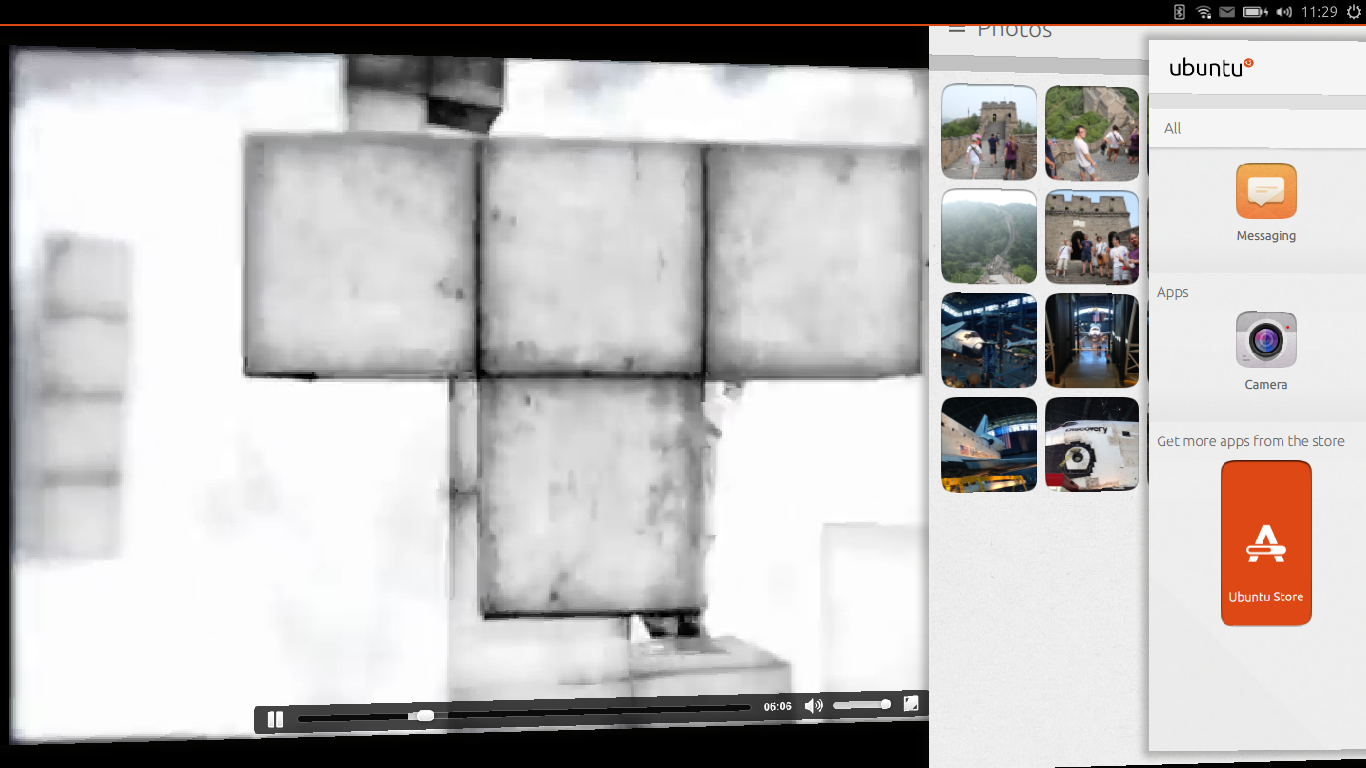Screen dimensions: 1366x768
Task: Open the battery indicator
Action: pos(1255,12)
